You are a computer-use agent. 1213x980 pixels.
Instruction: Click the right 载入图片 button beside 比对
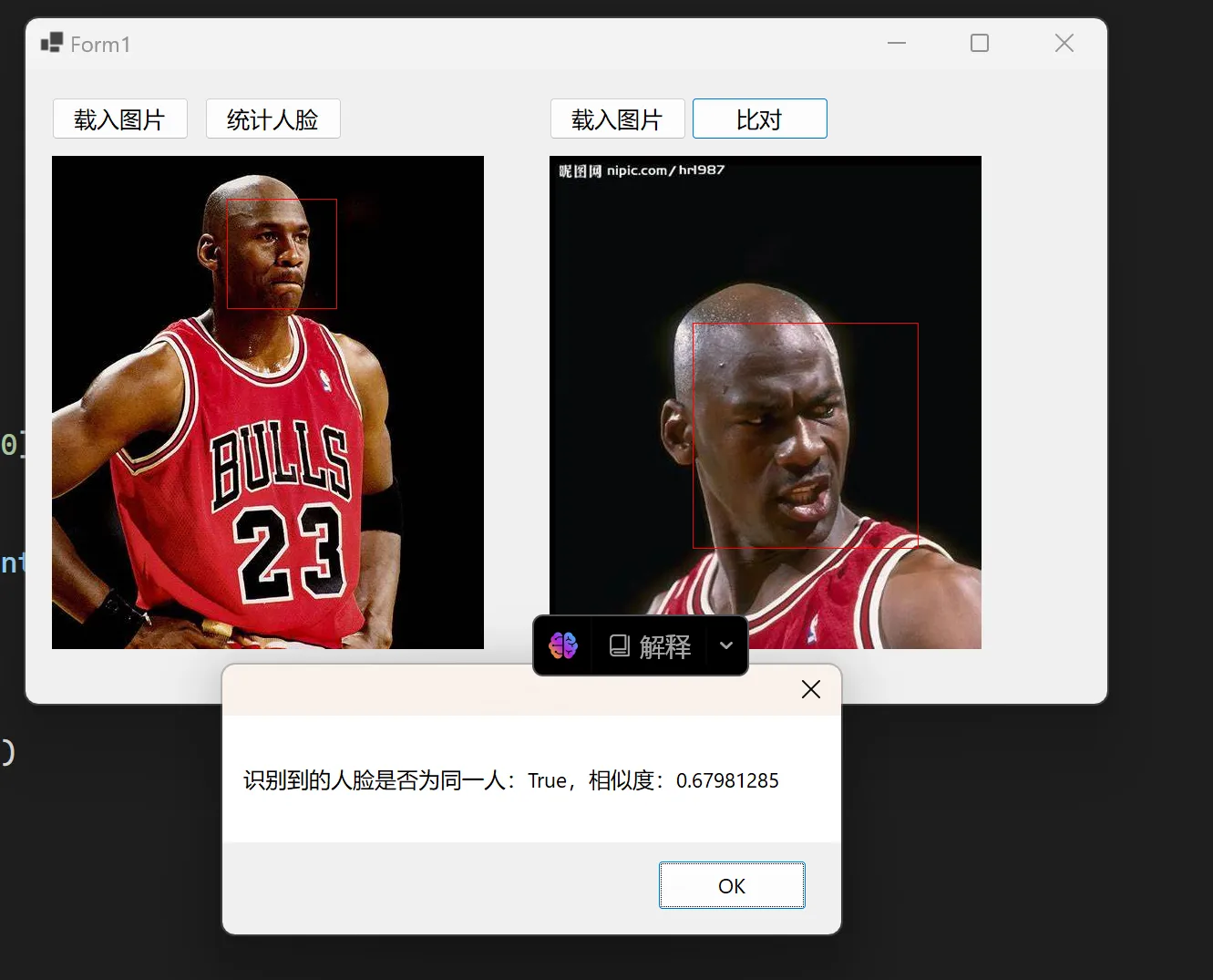618,119
